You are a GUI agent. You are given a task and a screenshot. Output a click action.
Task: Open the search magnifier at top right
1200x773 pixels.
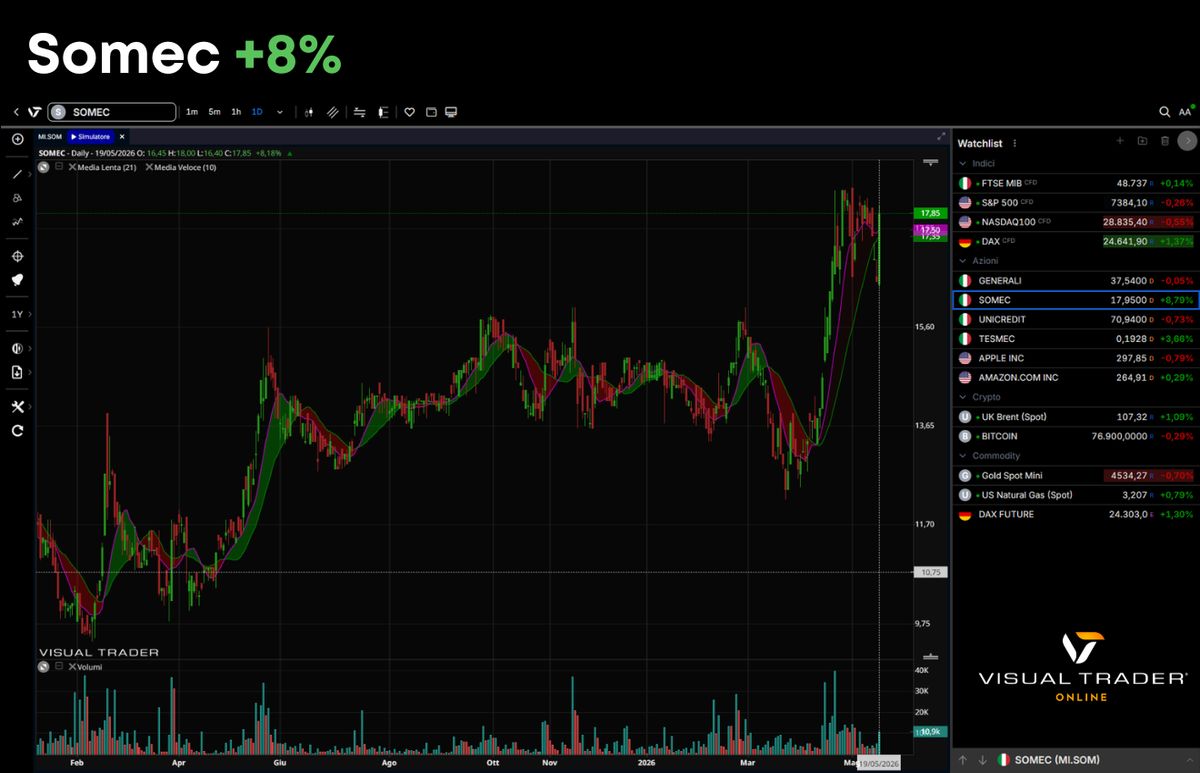[1164, 112]
